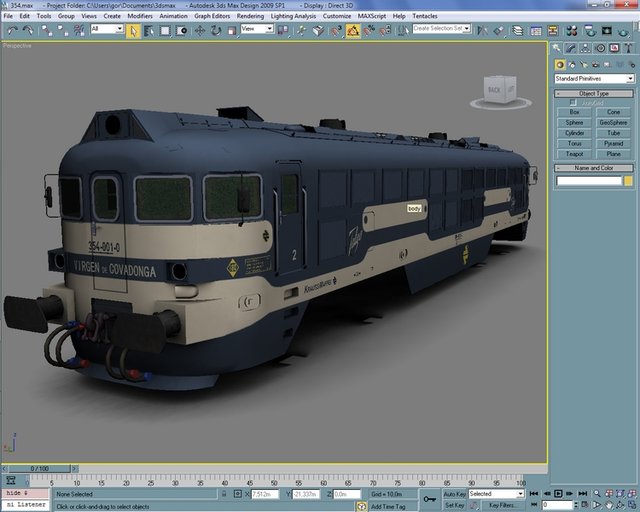Click the Lights category icon
This screenshot has height=512, width=640.
point(584,64)
